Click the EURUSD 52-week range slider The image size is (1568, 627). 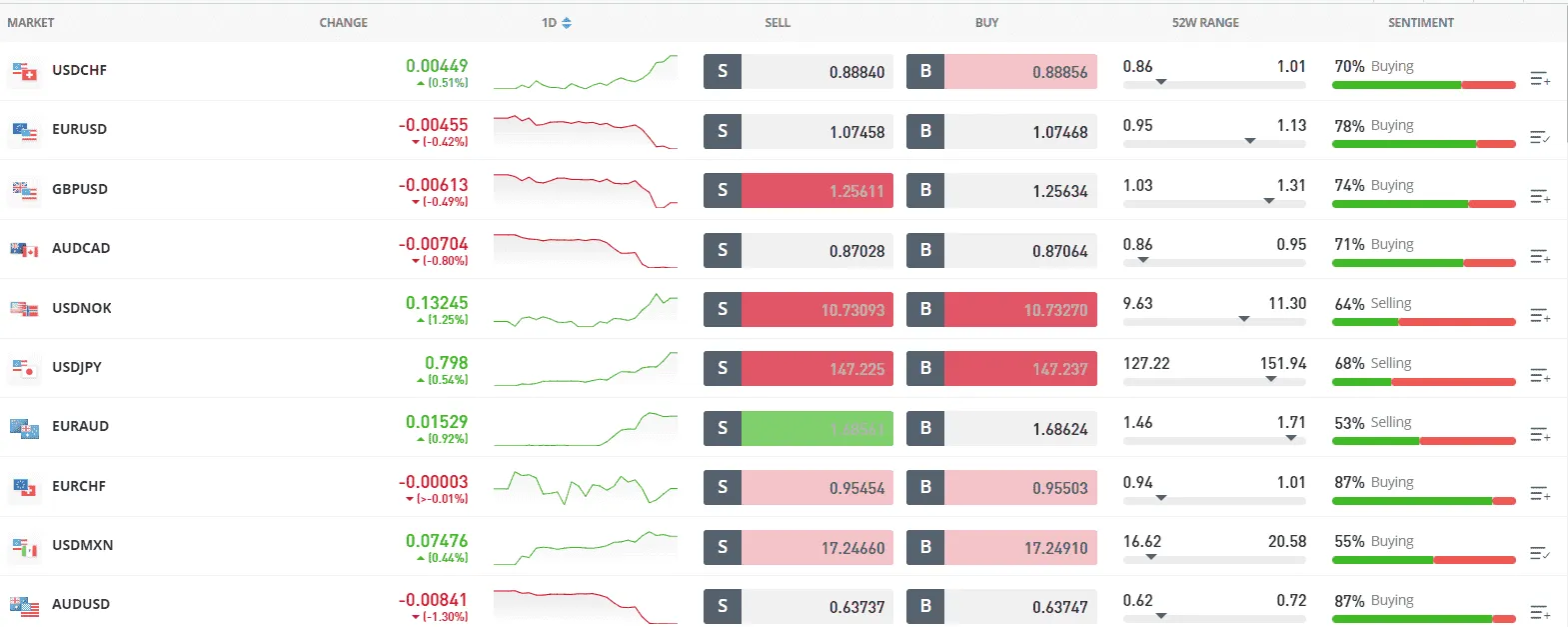tap(1214, 143)
